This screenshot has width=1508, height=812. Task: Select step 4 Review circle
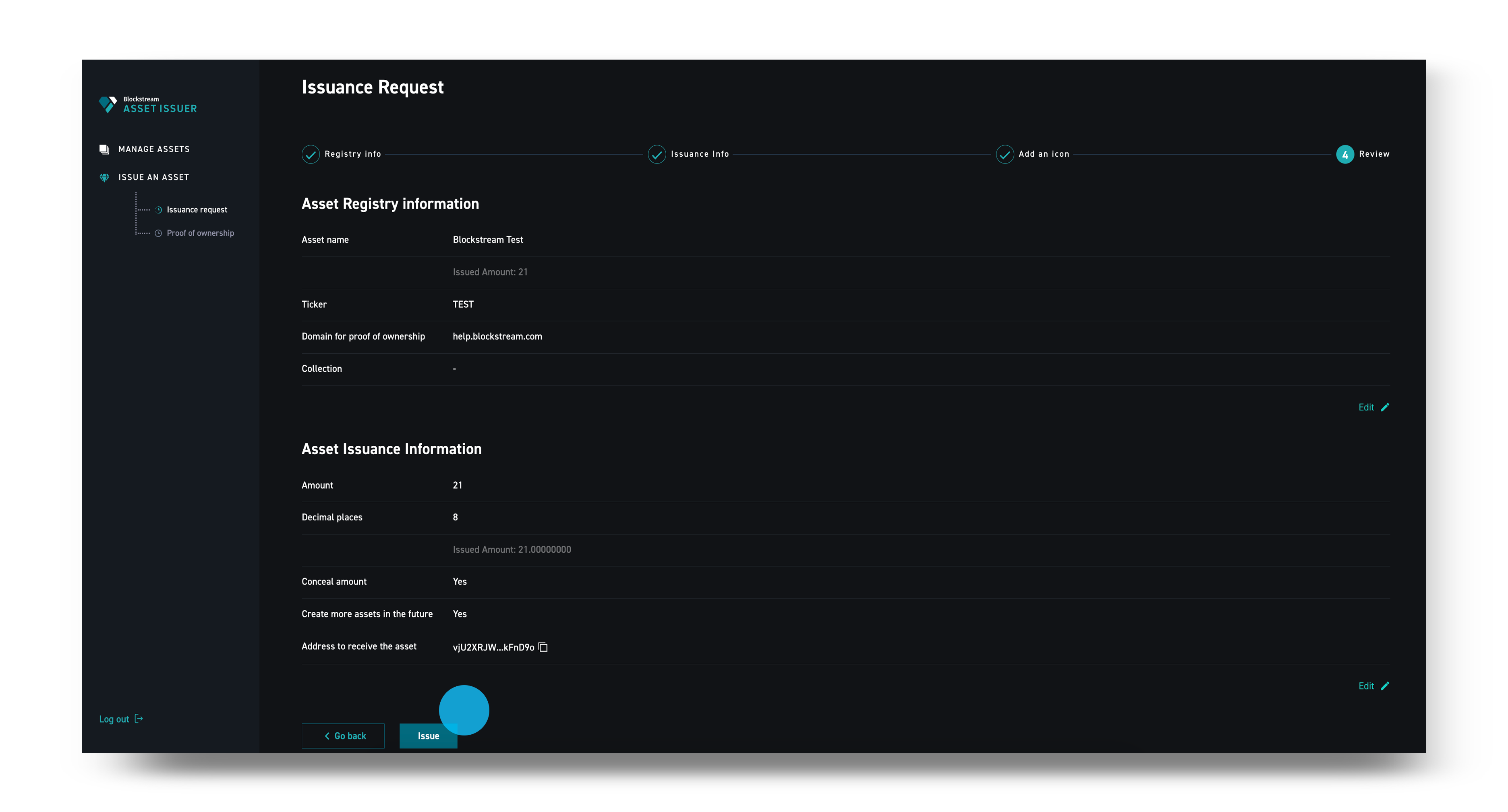click(x=1344, y=155)
